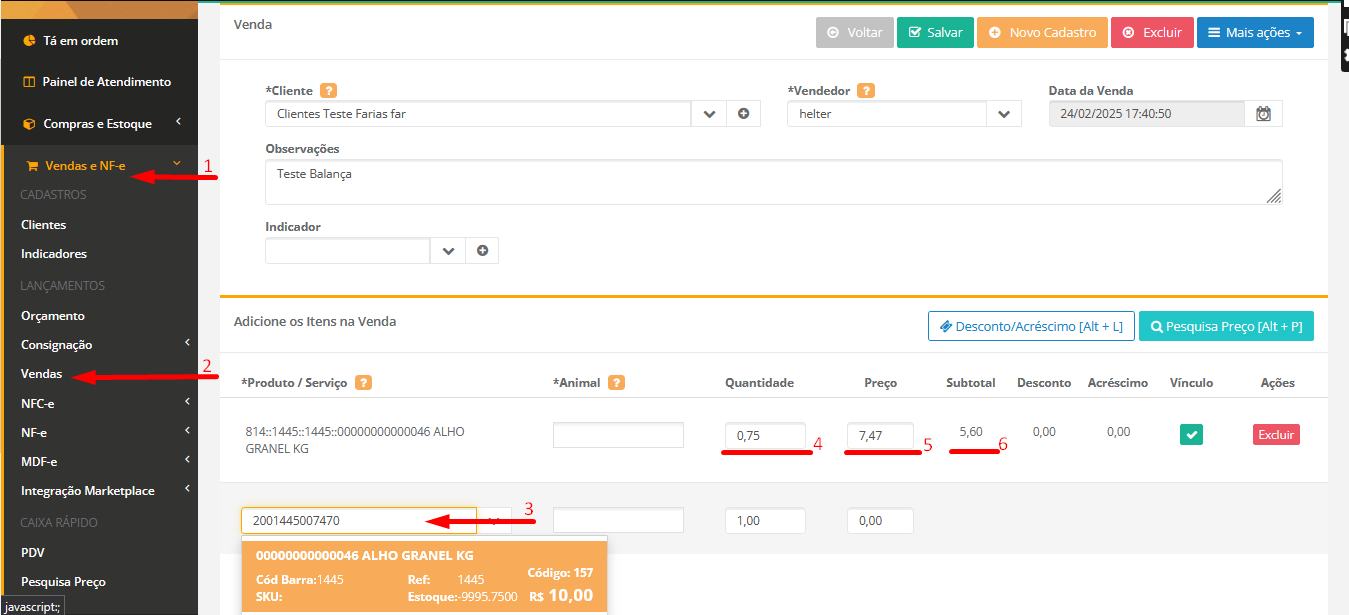1349x615 pixels.
Task: Expand the Indicador dropdown
Action: click(x=448, y=251)
